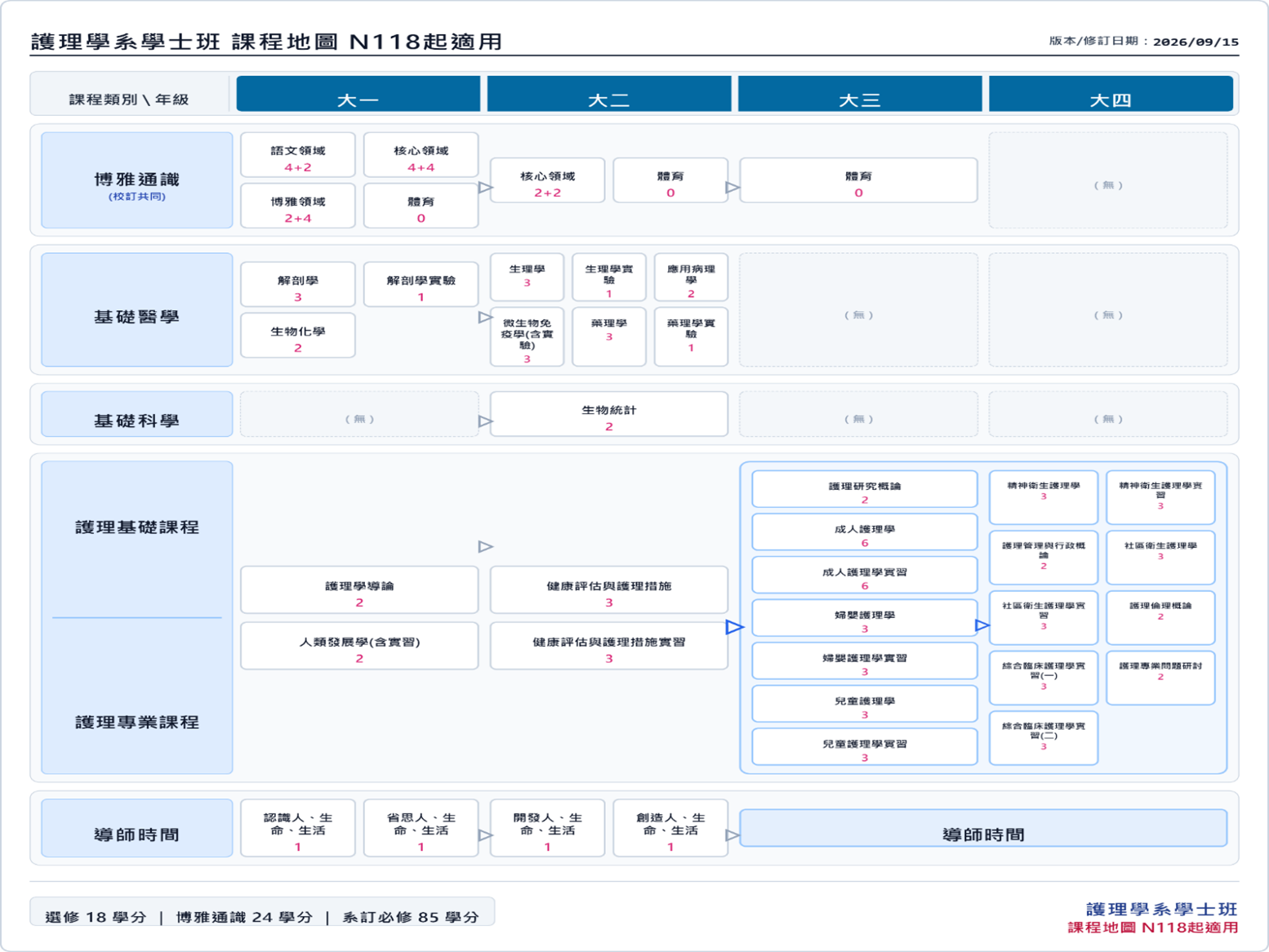
Task: Select the 大一 year column header
Action: pos(358,94)
